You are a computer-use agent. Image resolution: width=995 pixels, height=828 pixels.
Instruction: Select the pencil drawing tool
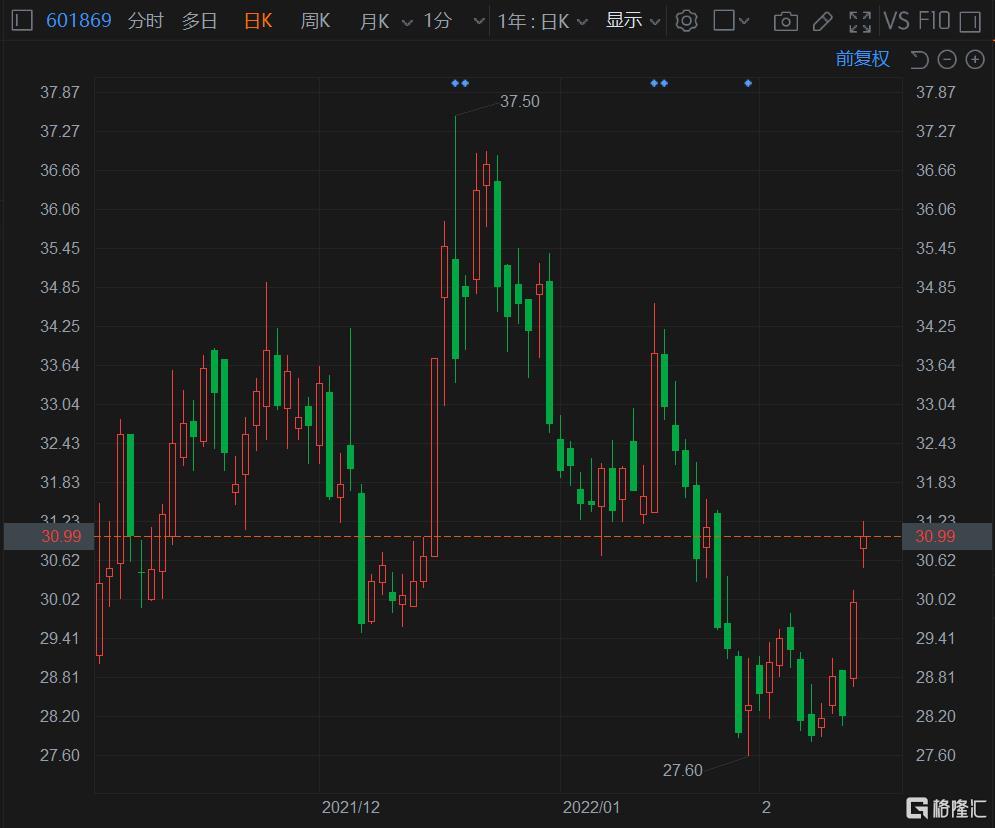(822, 21)
